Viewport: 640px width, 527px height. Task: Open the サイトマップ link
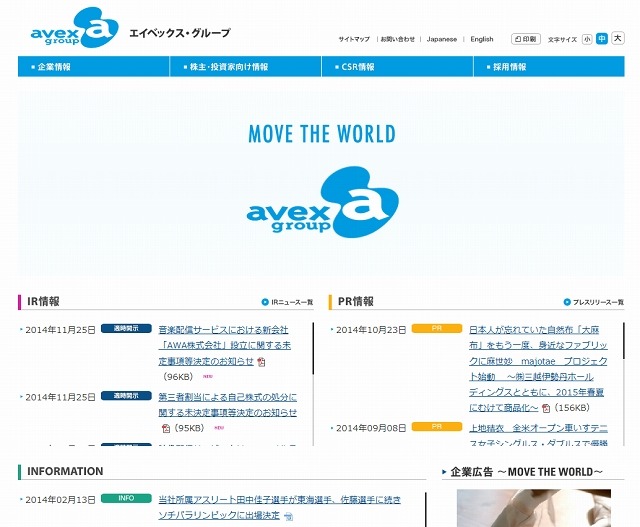coord(354,39)
